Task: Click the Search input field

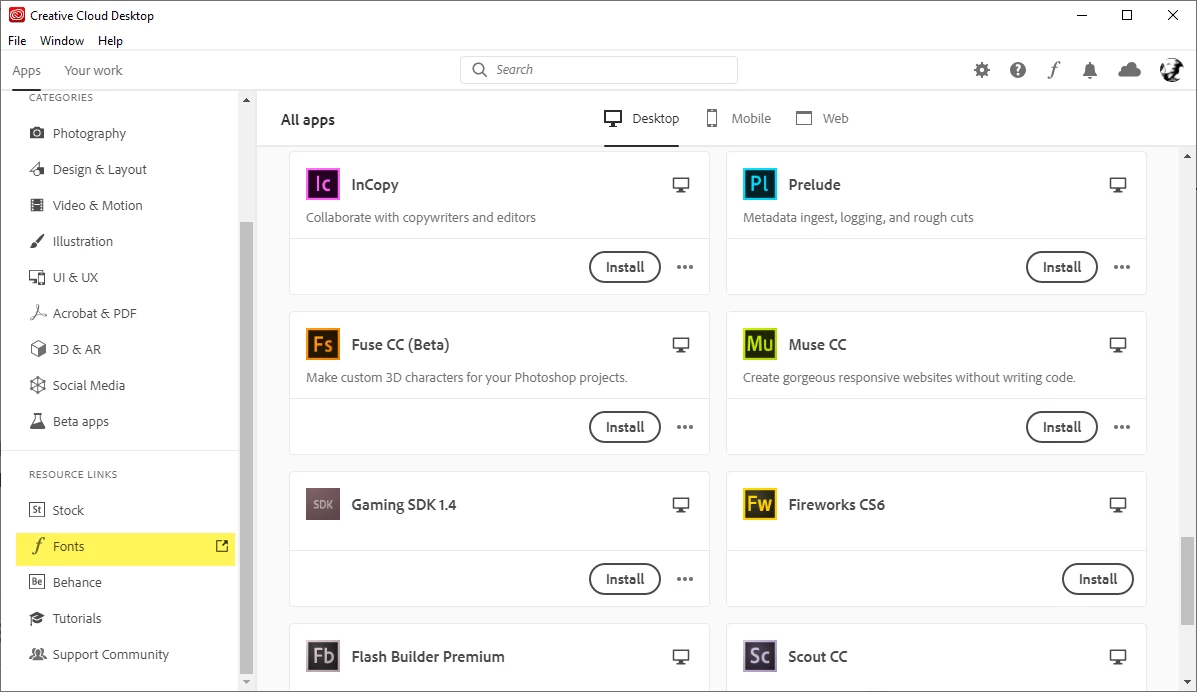Action: click(x=598, y=70)
